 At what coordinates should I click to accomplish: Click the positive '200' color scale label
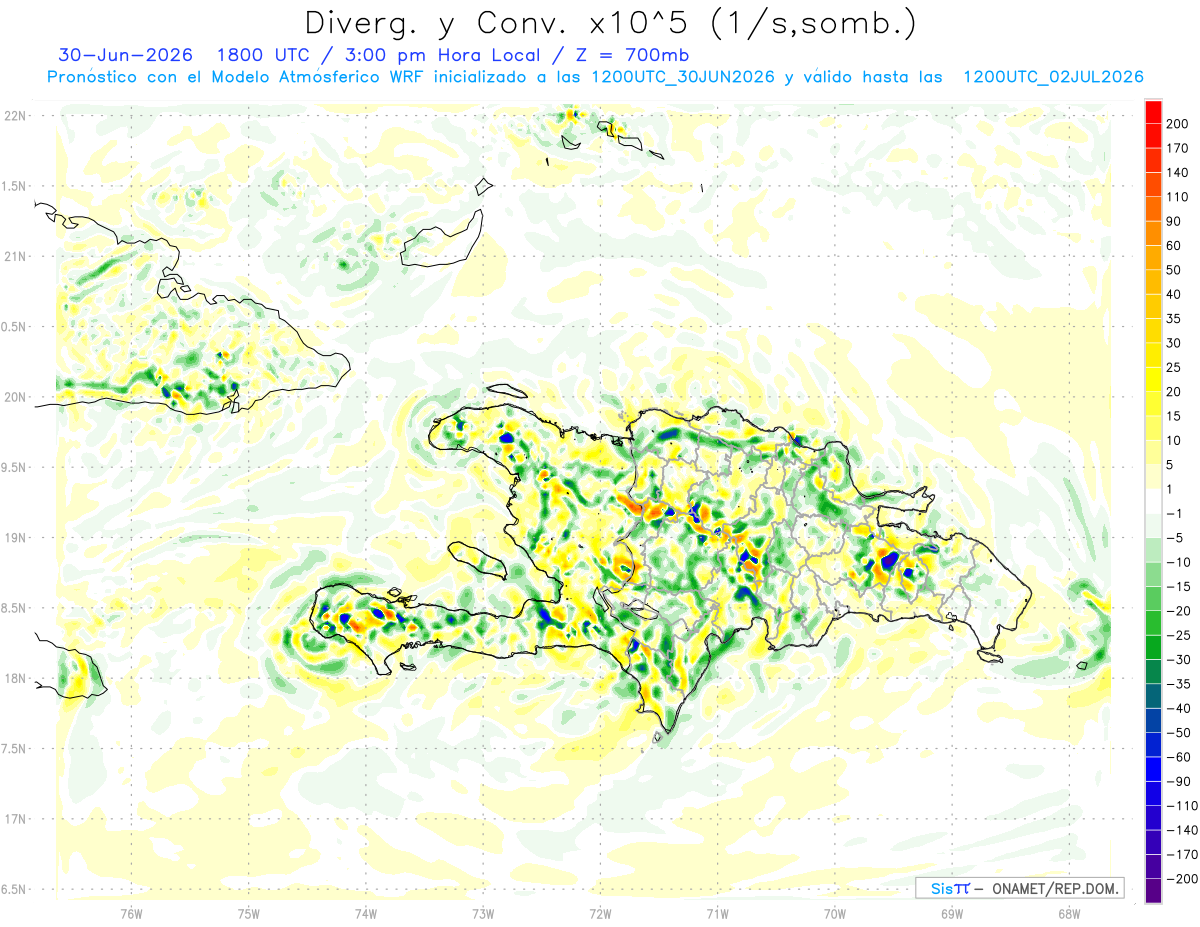tap(1177, 124)
